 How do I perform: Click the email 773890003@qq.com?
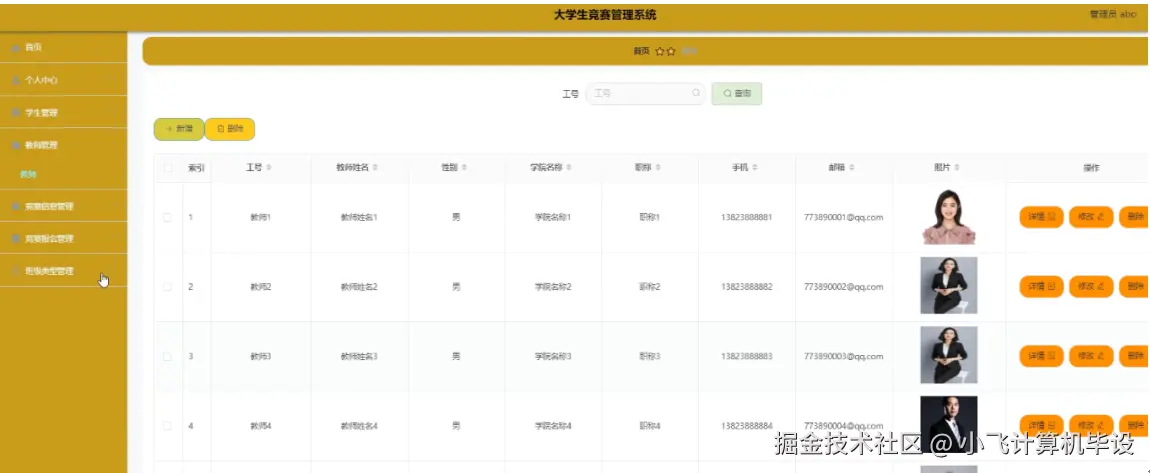point(843,356)
